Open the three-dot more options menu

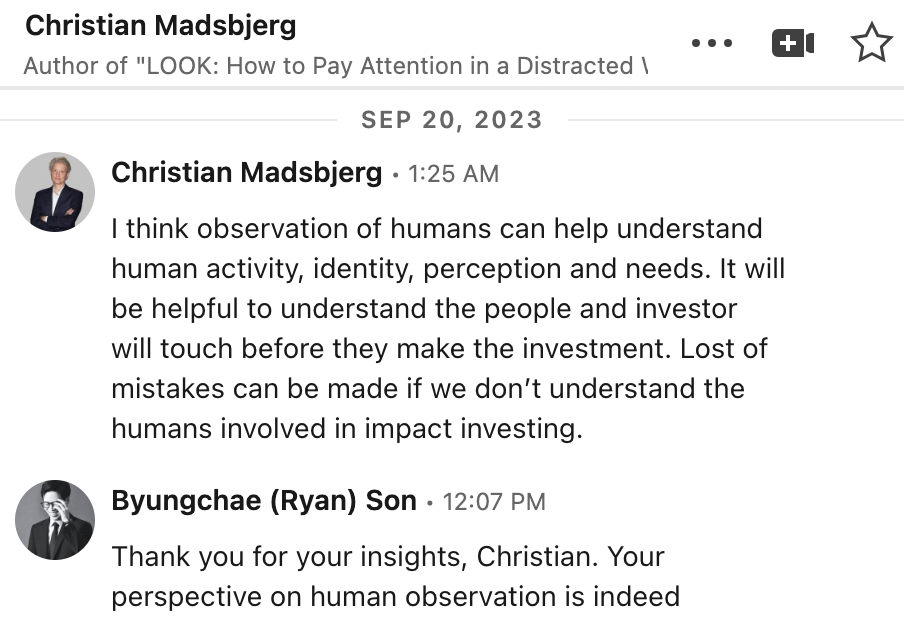click(x=712, y=43)
